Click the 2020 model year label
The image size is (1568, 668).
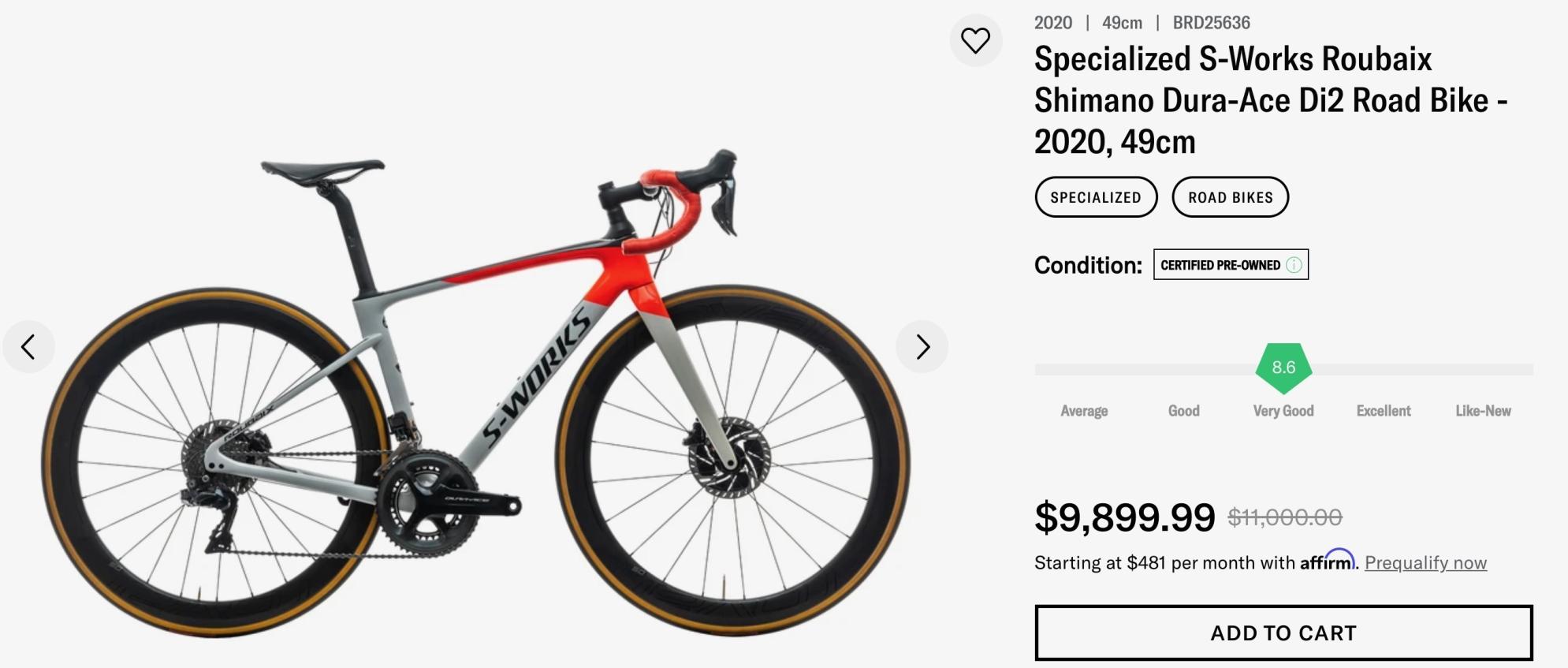1052,23
